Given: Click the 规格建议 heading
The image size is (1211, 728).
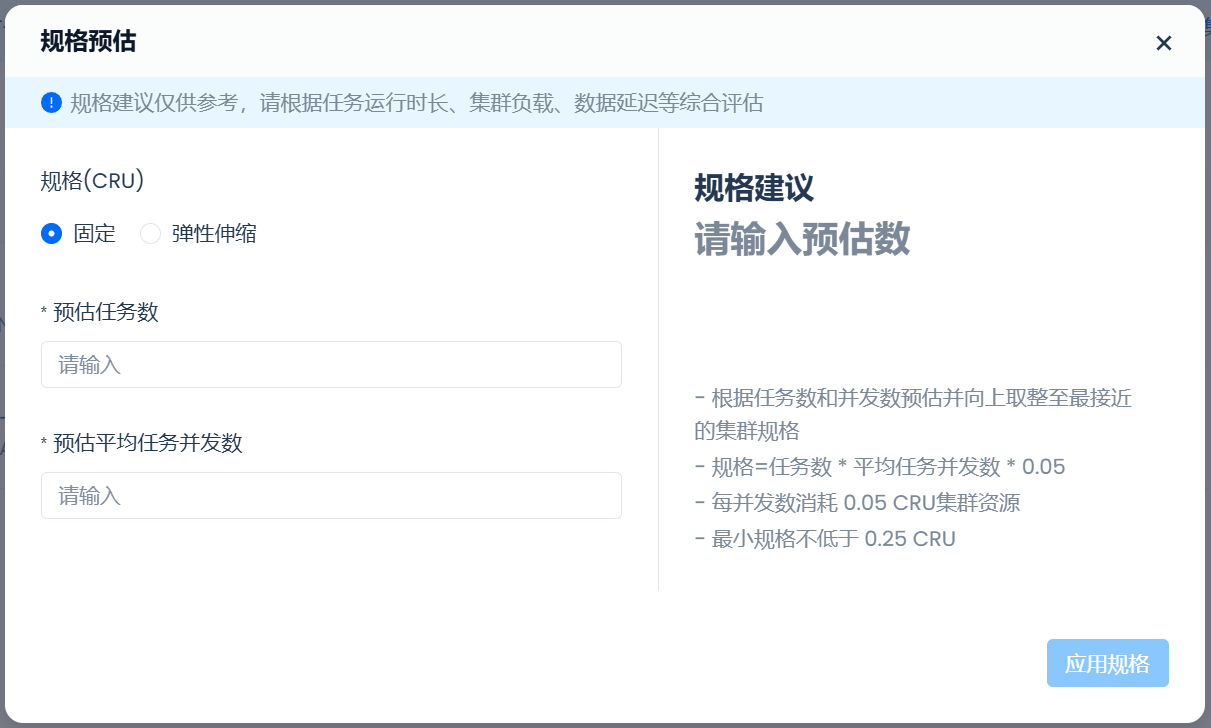Looking at the screenshot, I should (754, 187).
